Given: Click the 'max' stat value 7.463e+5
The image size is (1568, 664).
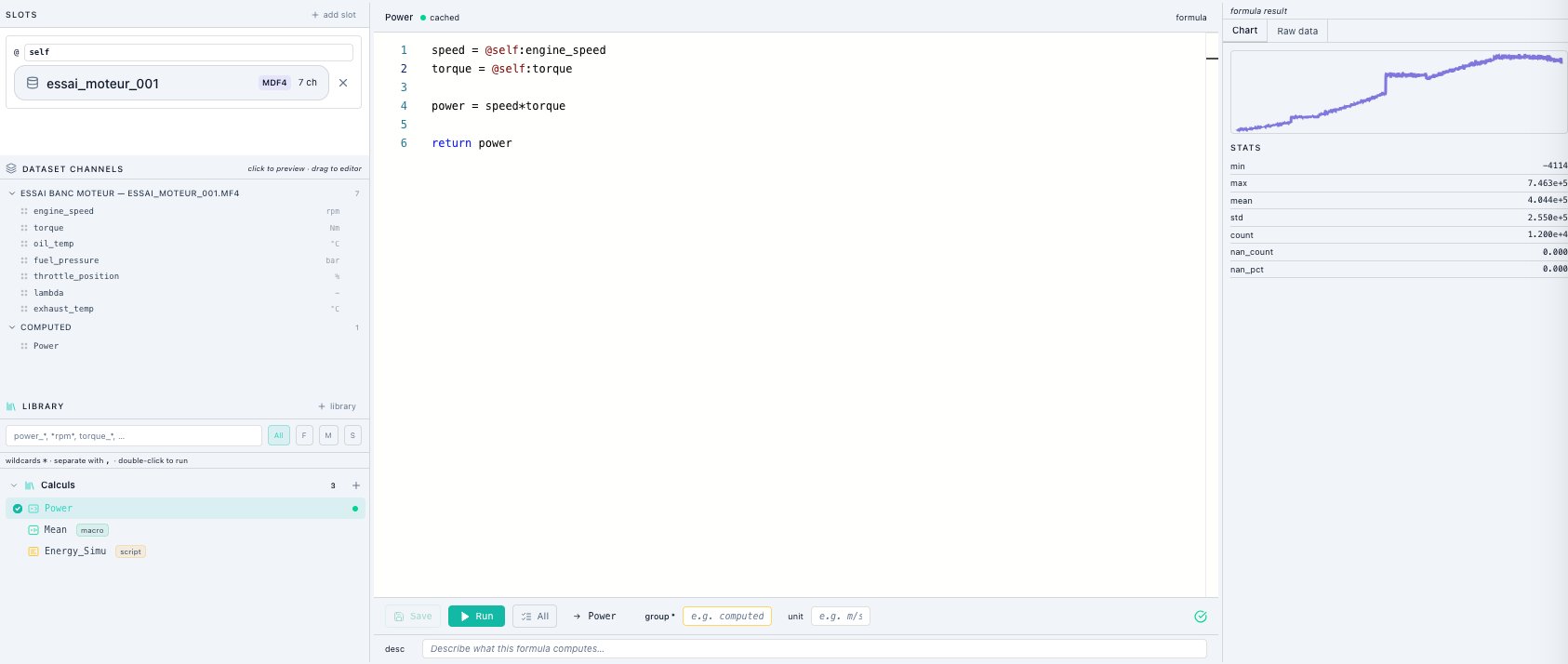Looking at the screenshot, I should click(1547, 183).
